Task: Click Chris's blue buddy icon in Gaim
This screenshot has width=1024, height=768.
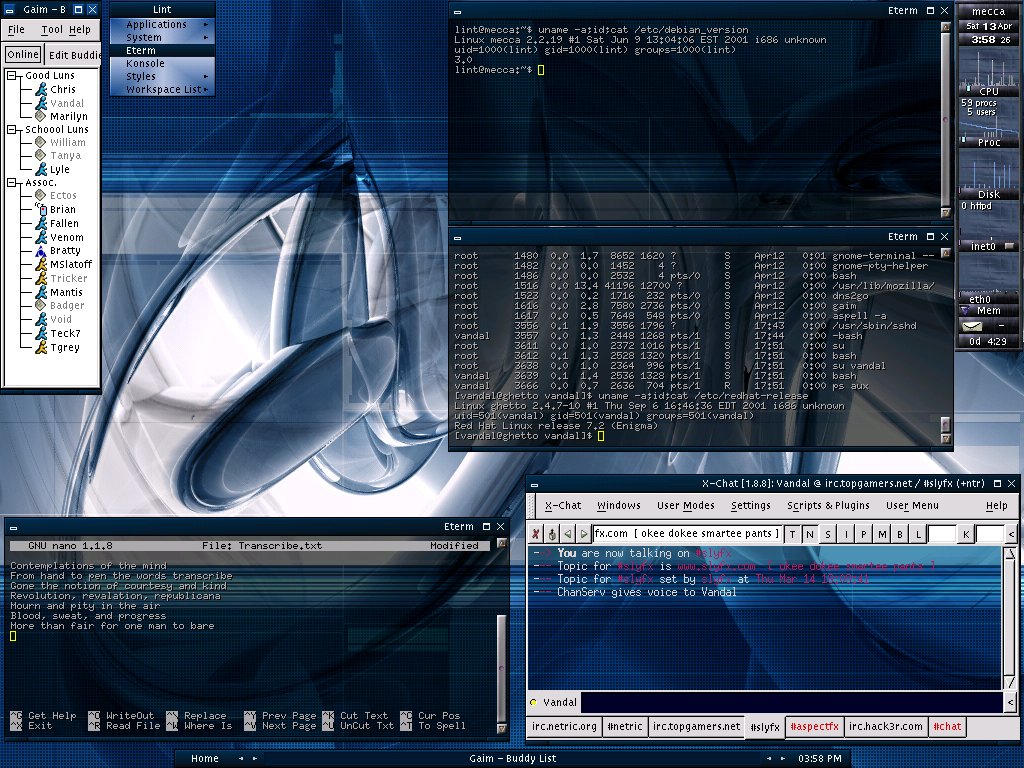Action: [x=42, y=90]
